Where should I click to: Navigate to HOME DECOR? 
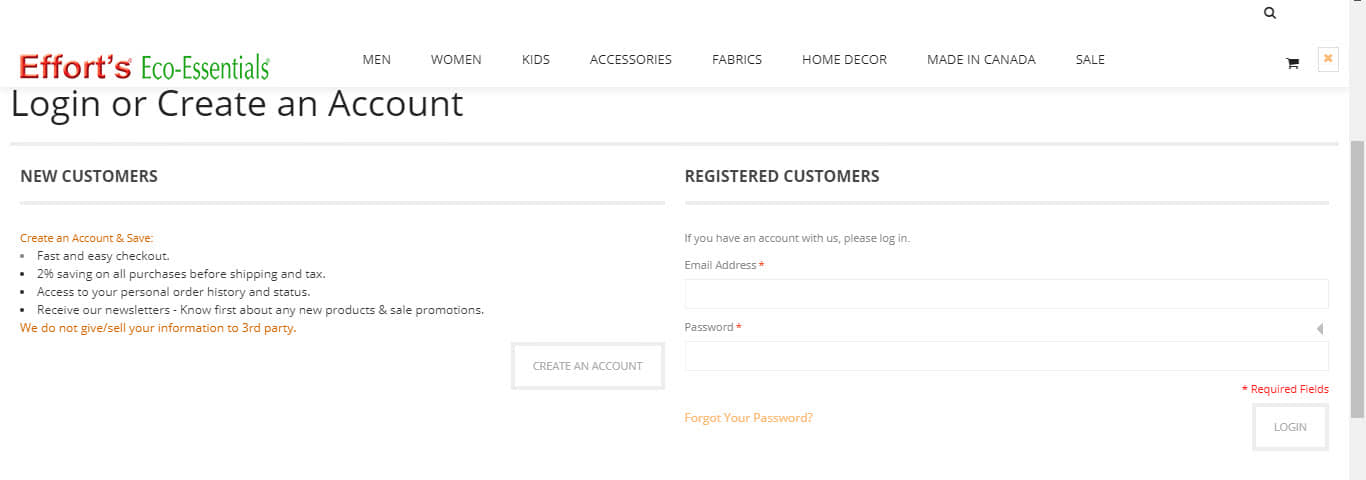pyautogui.click(x=844, y=60)
